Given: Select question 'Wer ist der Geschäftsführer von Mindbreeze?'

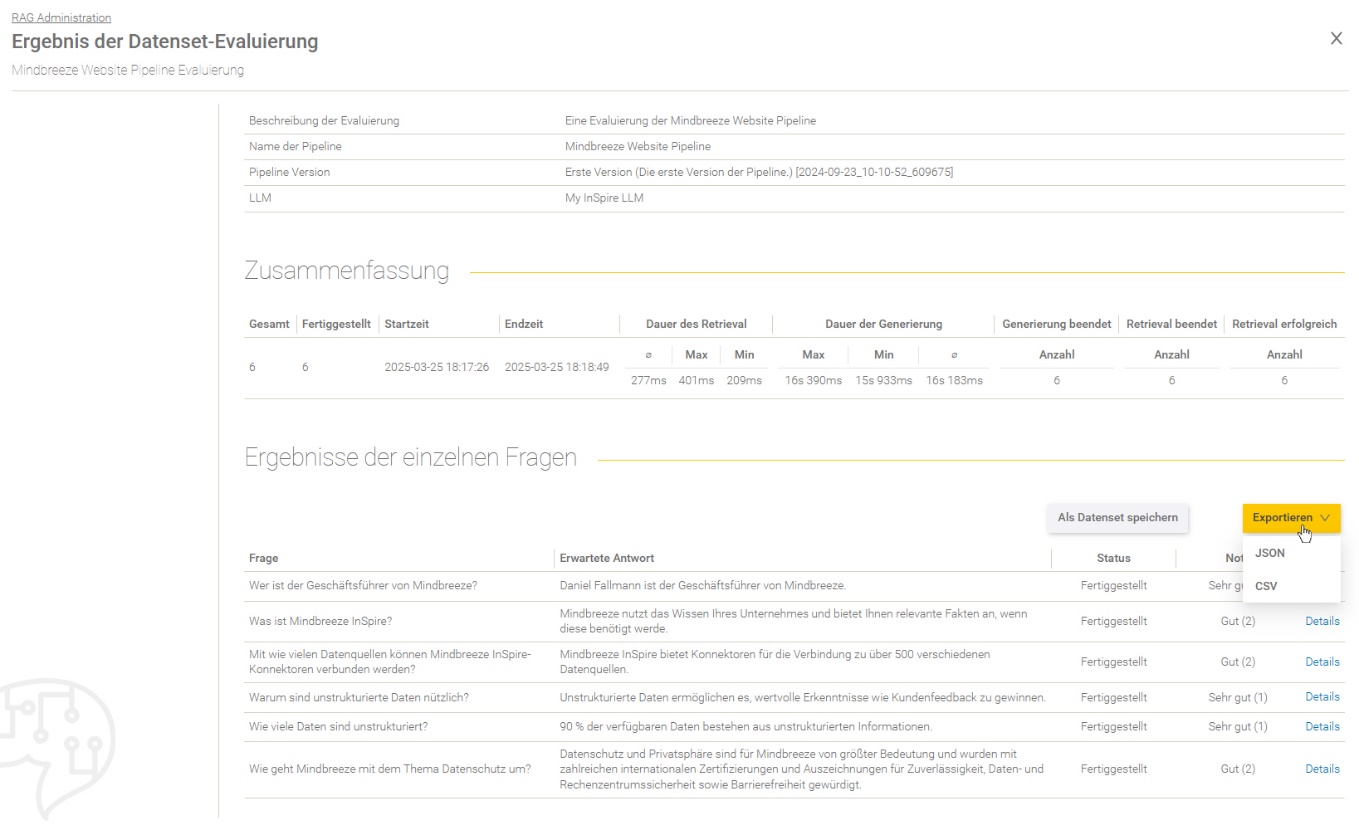Looking at the screenshot, I should (x=362, y=585).
